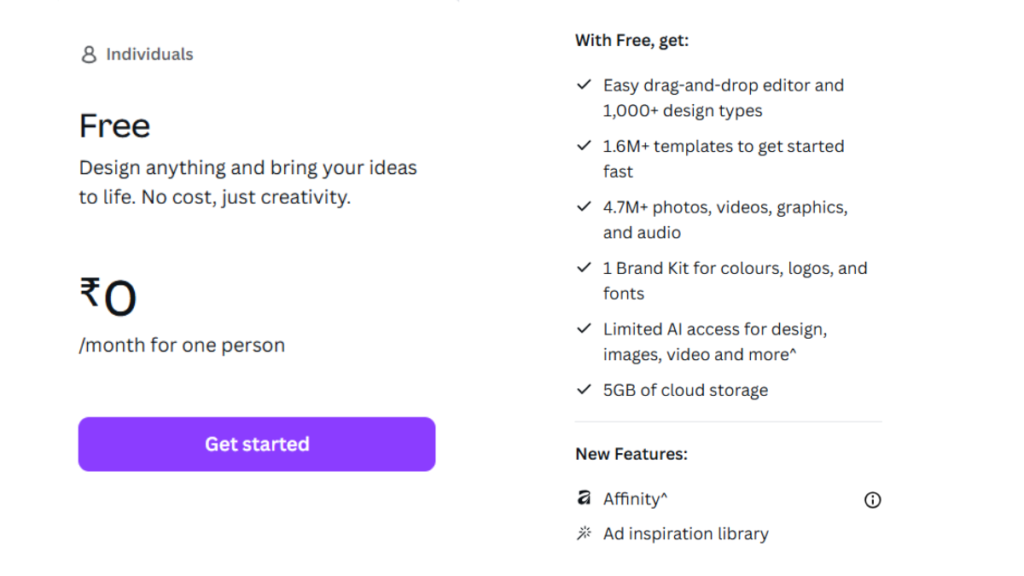
Task: Click the checkmark beside drag-and-drop editor feature
Action: point(584,84)
